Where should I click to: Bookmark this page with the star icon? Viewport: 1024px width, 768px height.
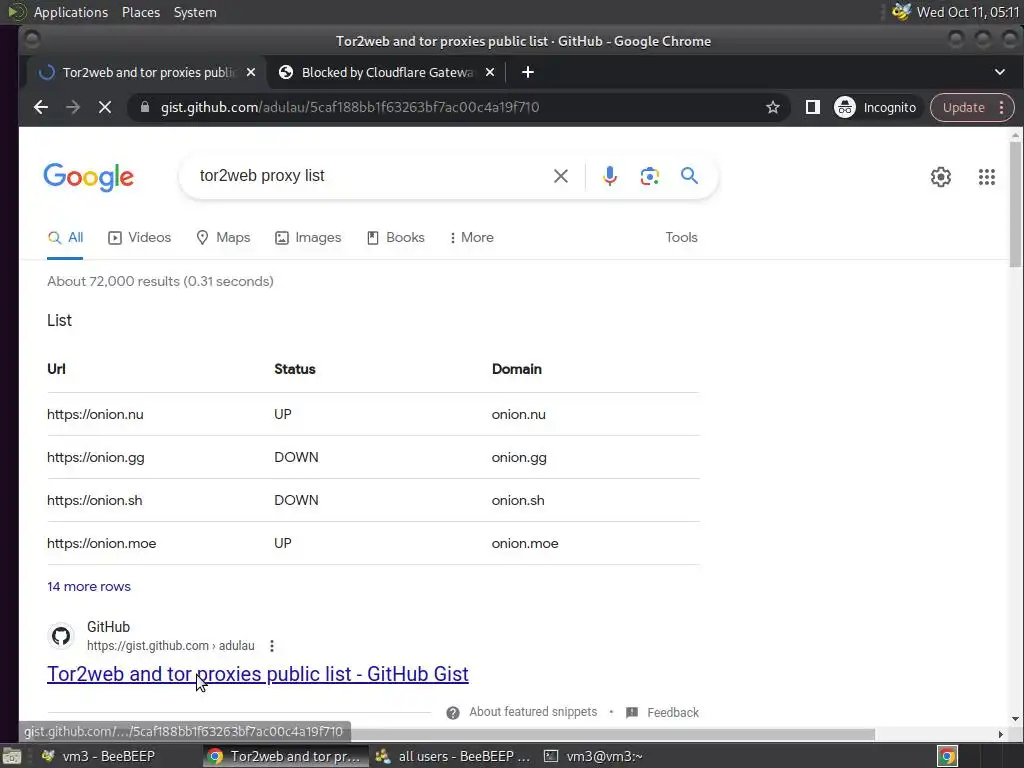tap(773, 107)
